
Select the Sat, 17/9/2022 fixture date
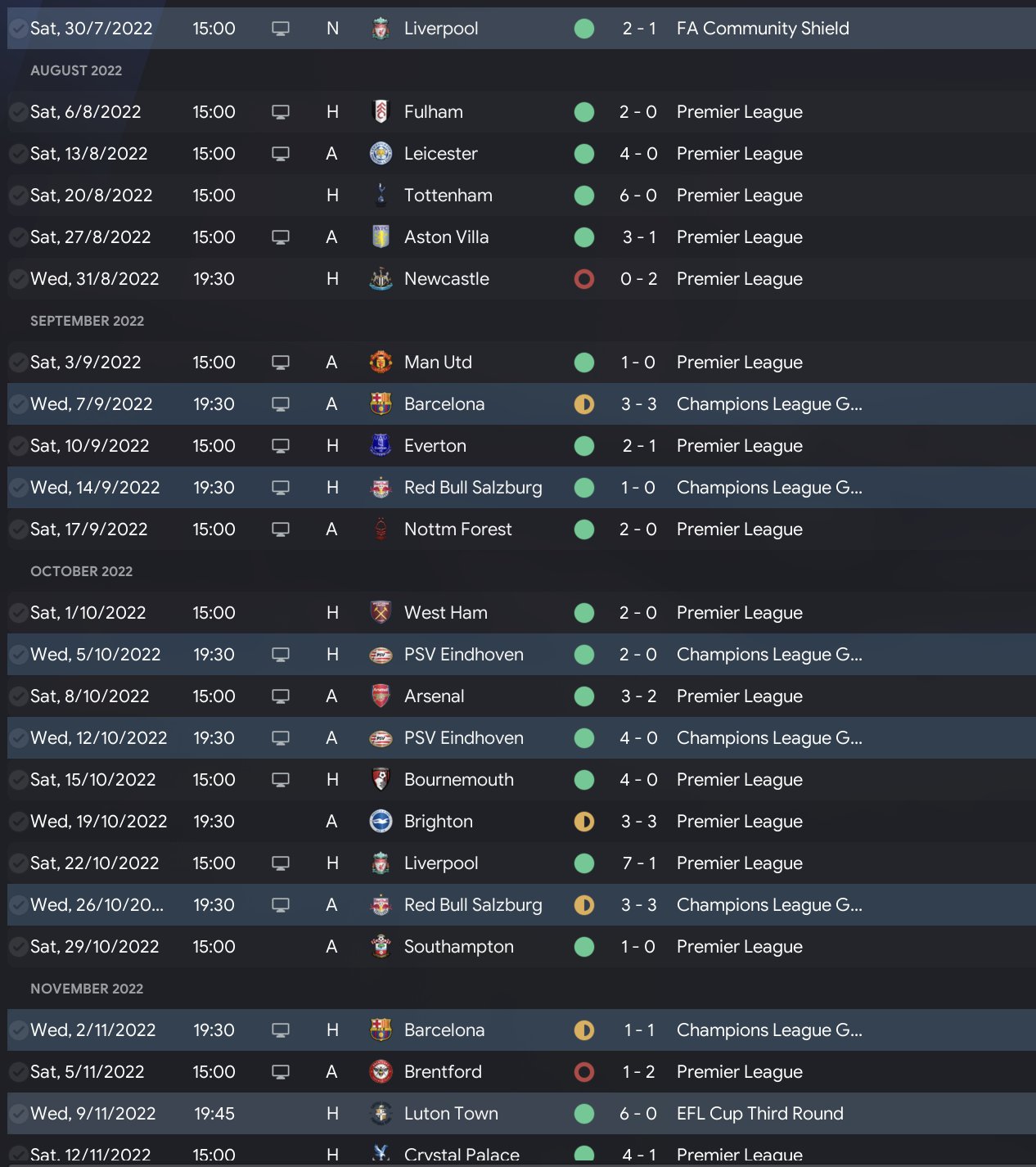coord(88,529)
